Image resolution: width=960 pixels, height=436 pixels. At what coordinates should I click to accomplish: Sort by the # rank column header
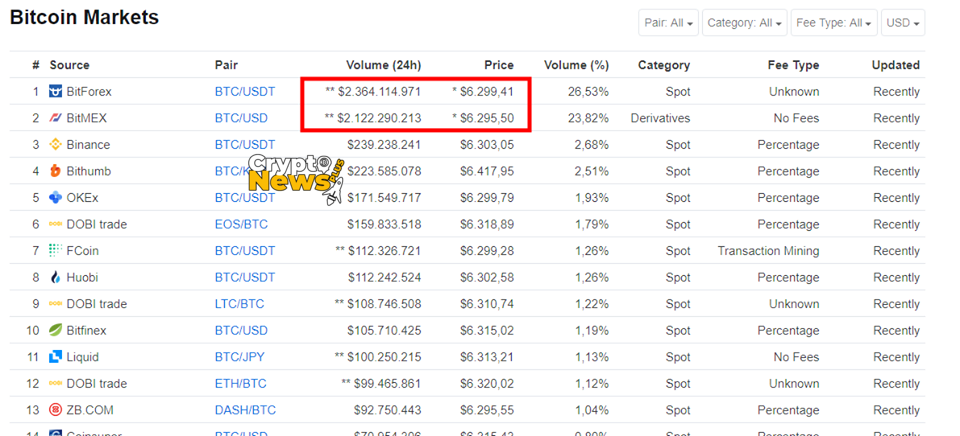tap(36, 65)
